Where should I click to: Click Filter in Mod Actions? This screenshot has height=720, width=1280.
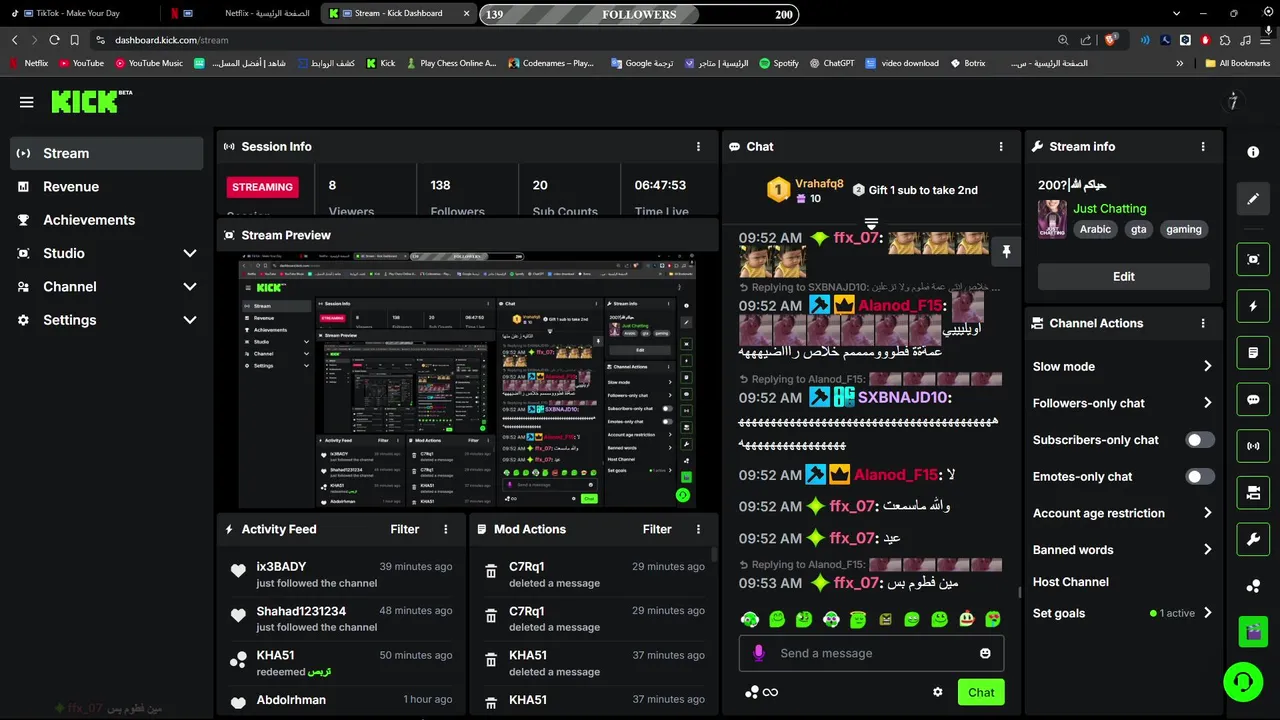pyautogui.click(x=657, y=529)
